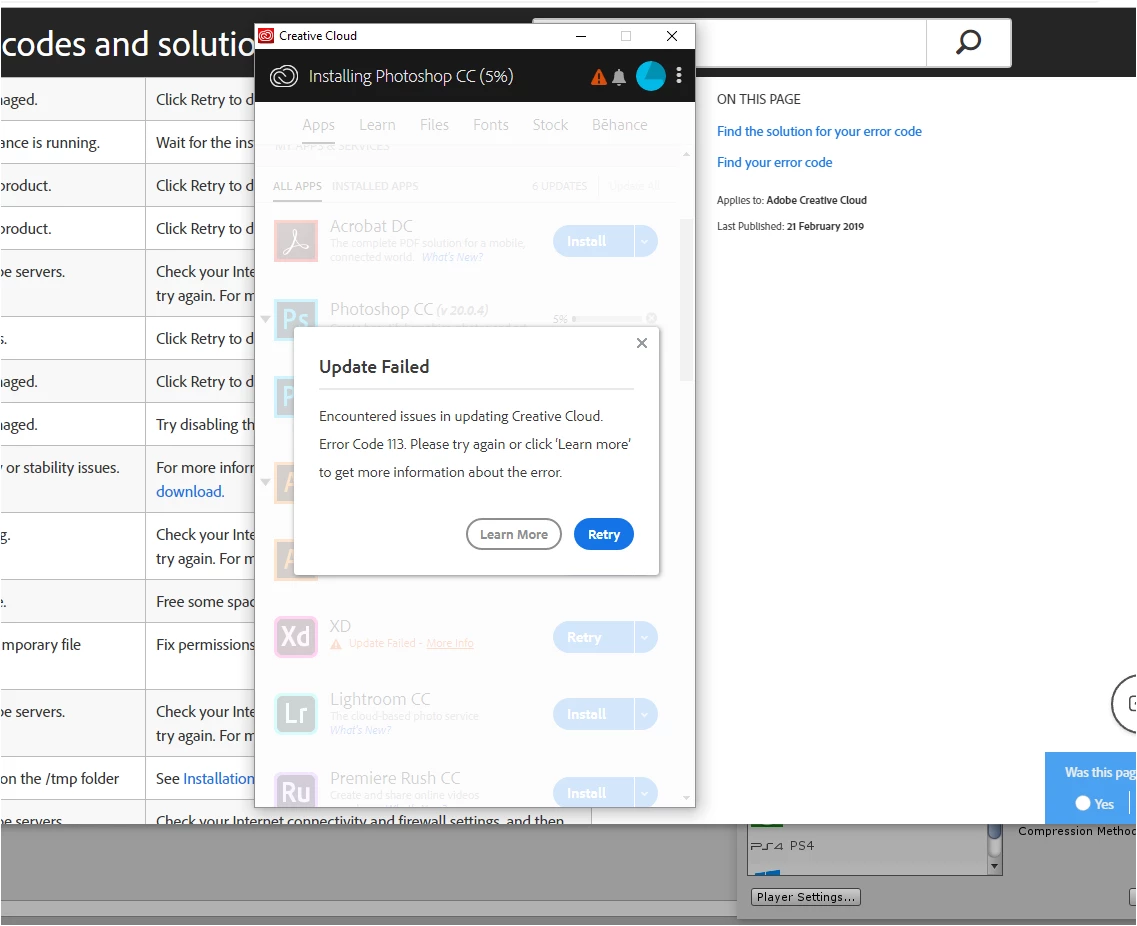Click the Update All button
The height and width of the screenshot is (926, 1137).
(634, 186)
